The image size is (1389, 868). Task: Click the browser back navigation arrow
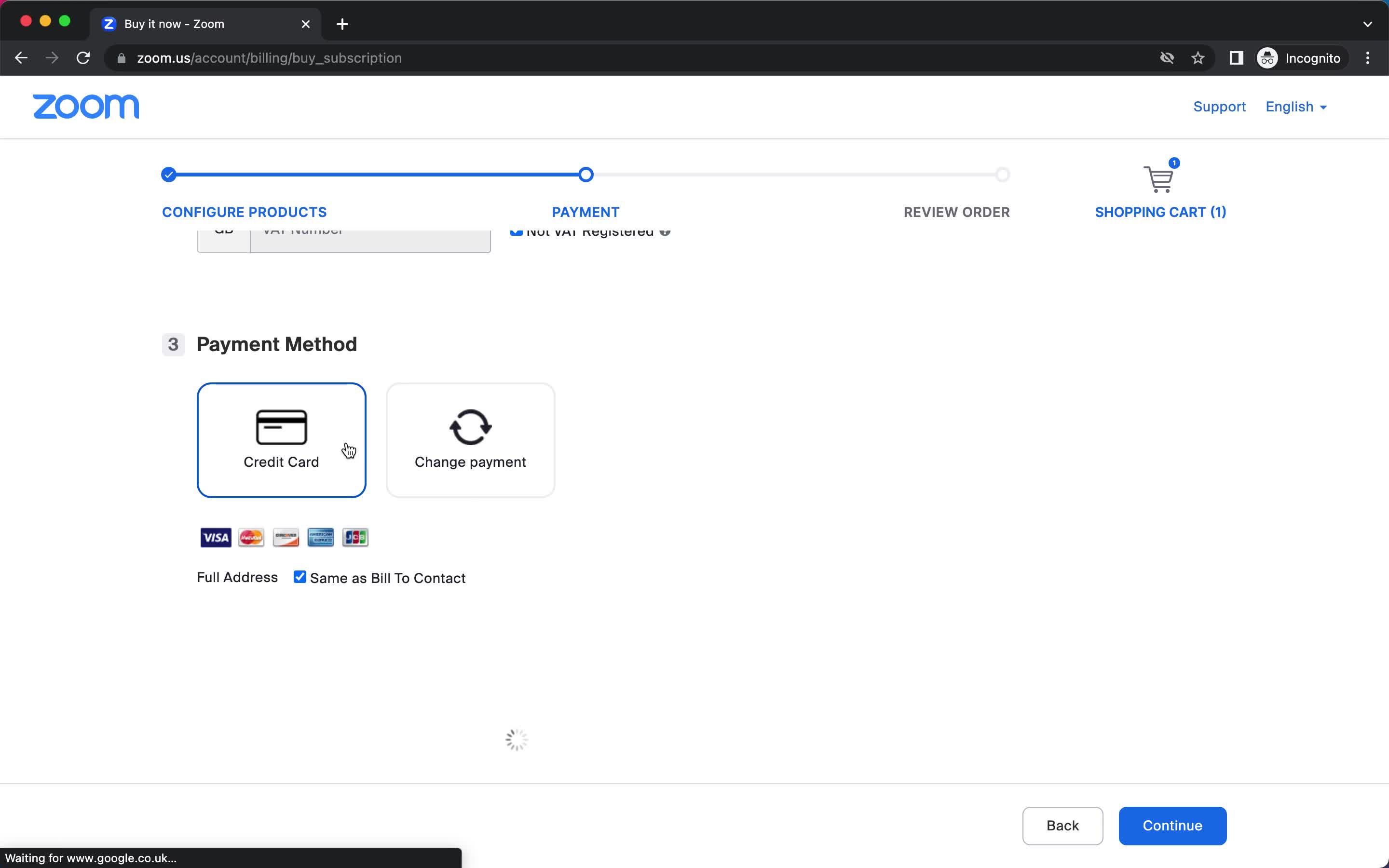(21, 58)
